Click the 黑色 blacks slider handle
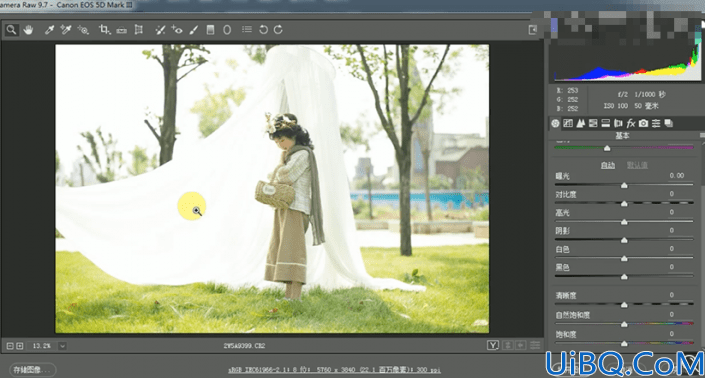This screenshot has height=378, width=705. tap(624, 277)
